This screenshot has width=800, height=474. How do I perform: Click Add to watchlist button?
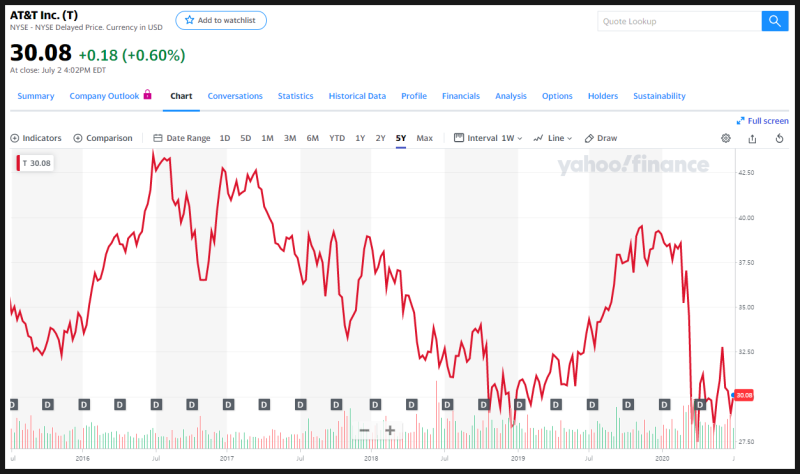click(x=221, y=20)
